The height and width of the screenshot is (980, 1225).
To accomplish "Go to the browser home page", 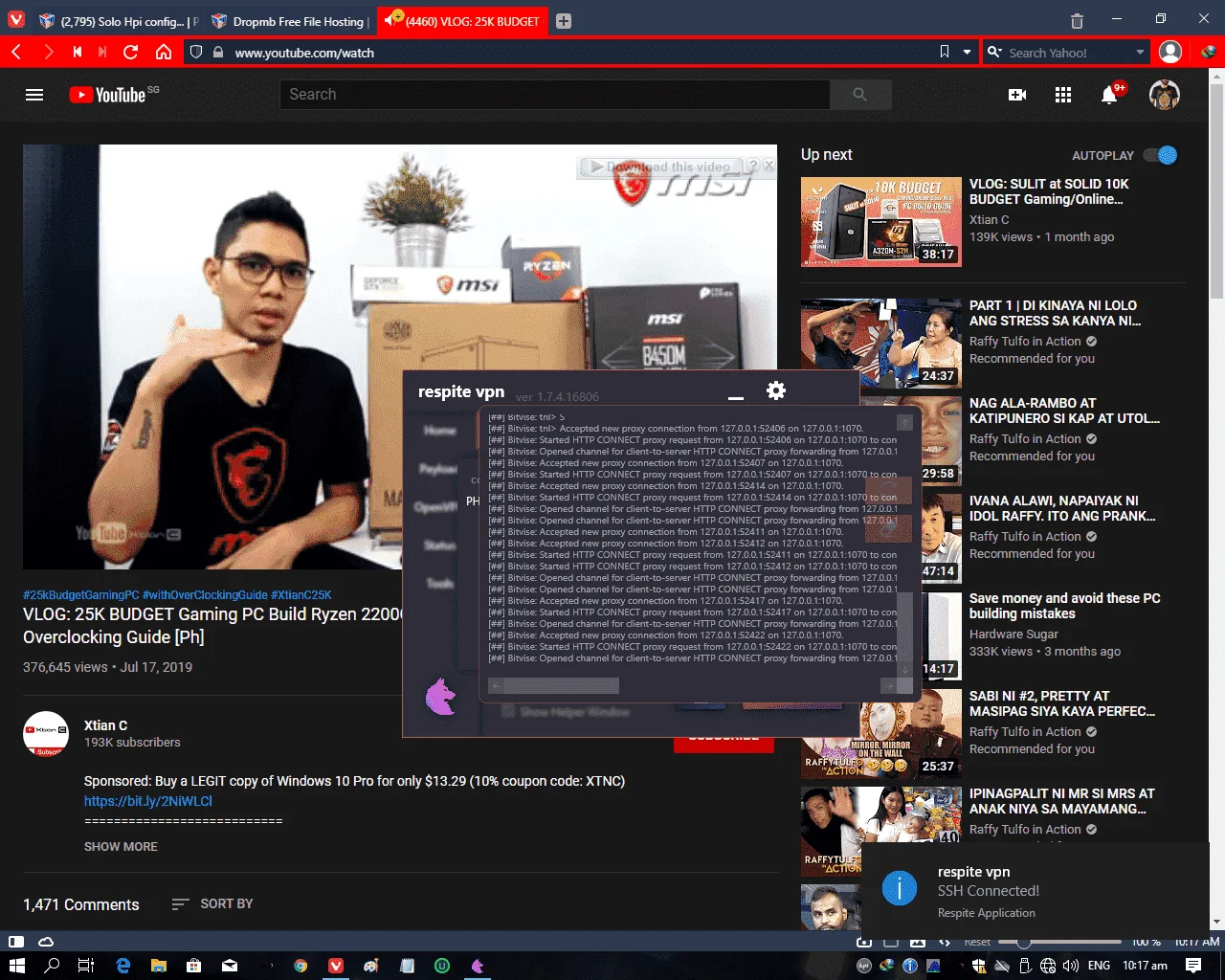I will (164, 53).
